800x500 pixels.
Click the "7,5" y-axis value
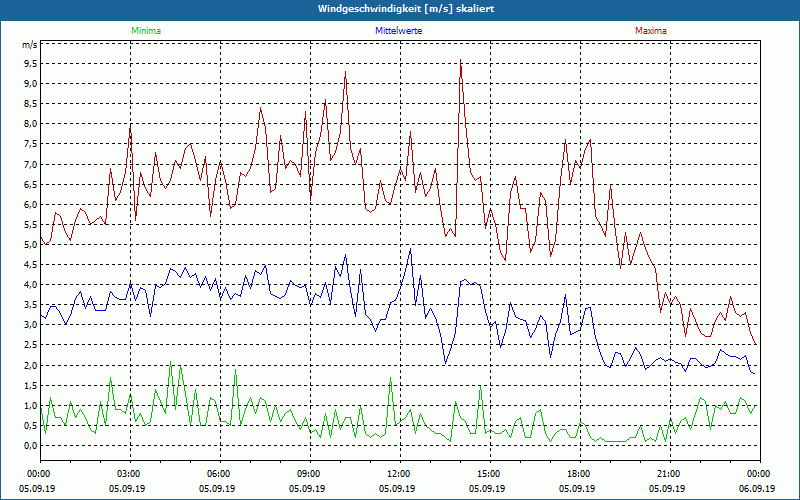31,144
